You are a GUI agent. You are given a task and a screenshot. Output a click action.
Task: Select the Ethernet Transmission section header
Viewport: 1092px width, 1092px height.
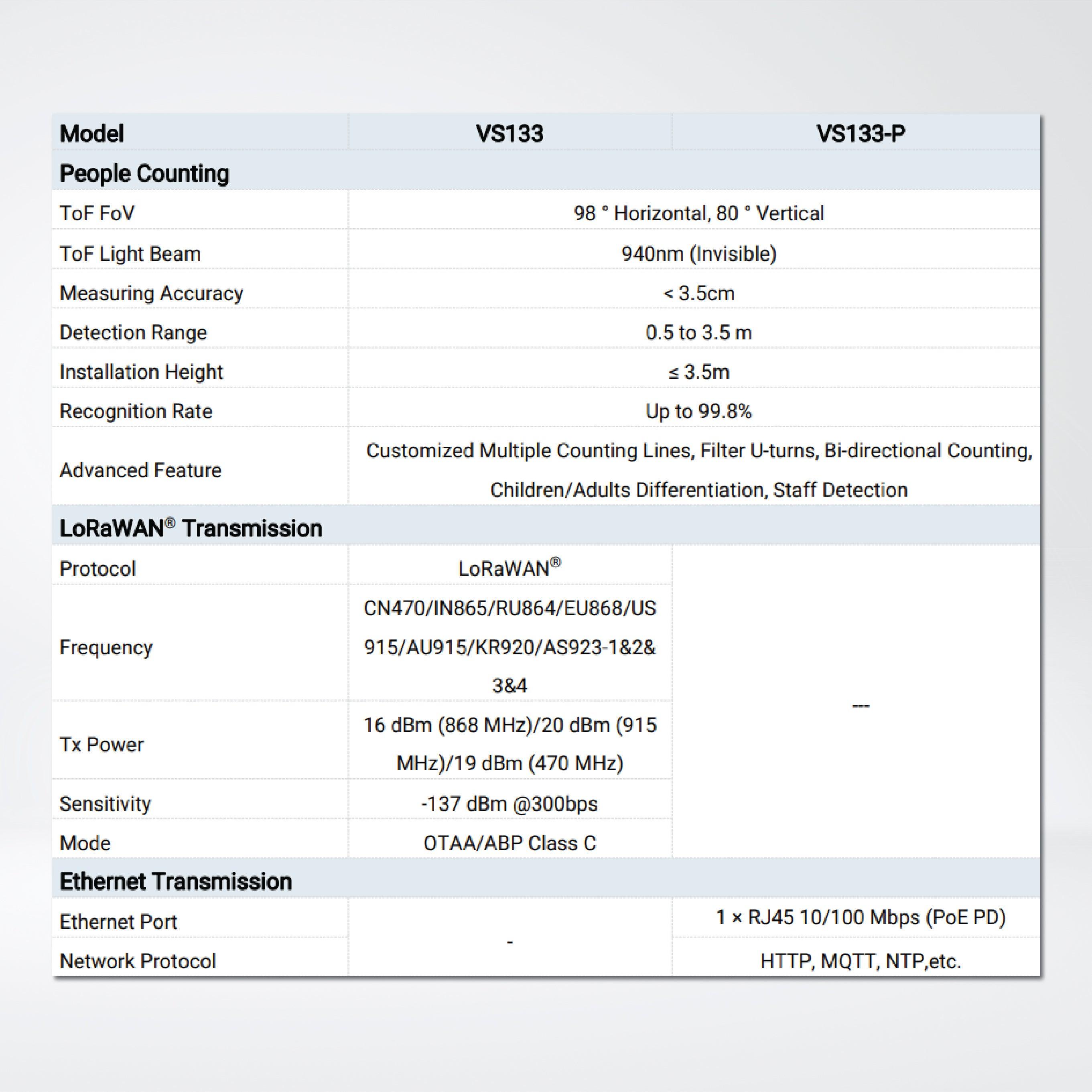(x=176, y=881)
